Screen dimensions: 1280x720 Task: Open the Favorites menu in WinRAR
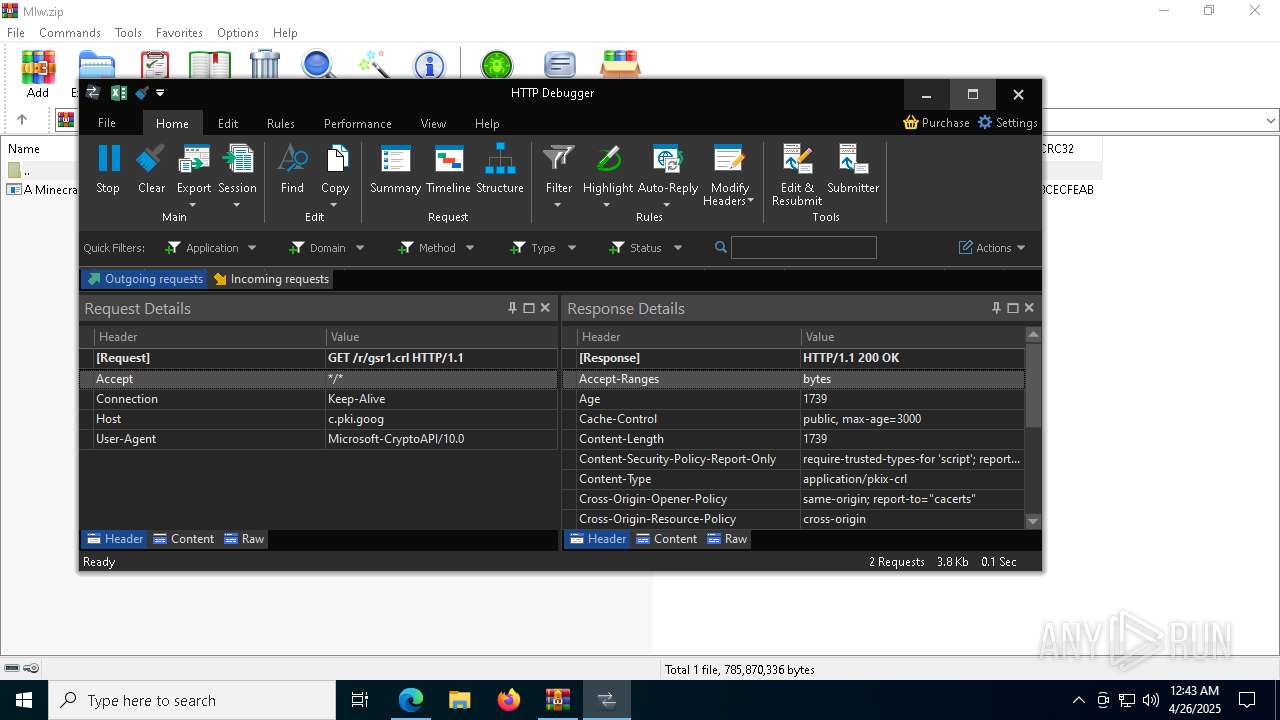tap(179, 33)
